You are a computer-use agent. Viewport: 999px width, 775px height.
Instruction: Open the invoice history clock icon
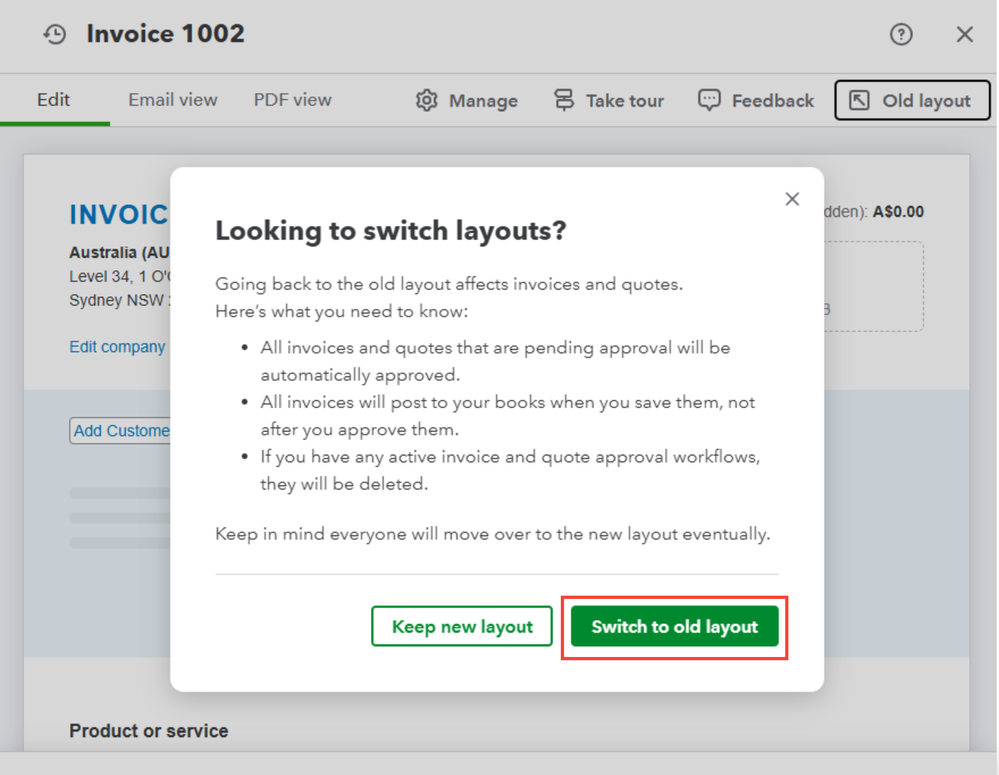tap(54, 34)
